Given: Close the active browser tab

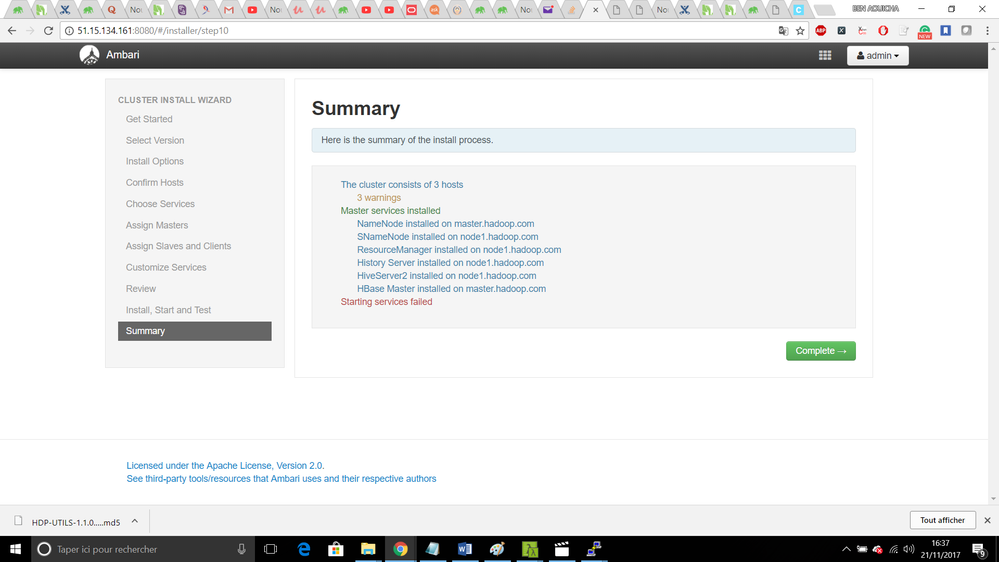Looking at the screenshot, I should [x=596, y=10].
